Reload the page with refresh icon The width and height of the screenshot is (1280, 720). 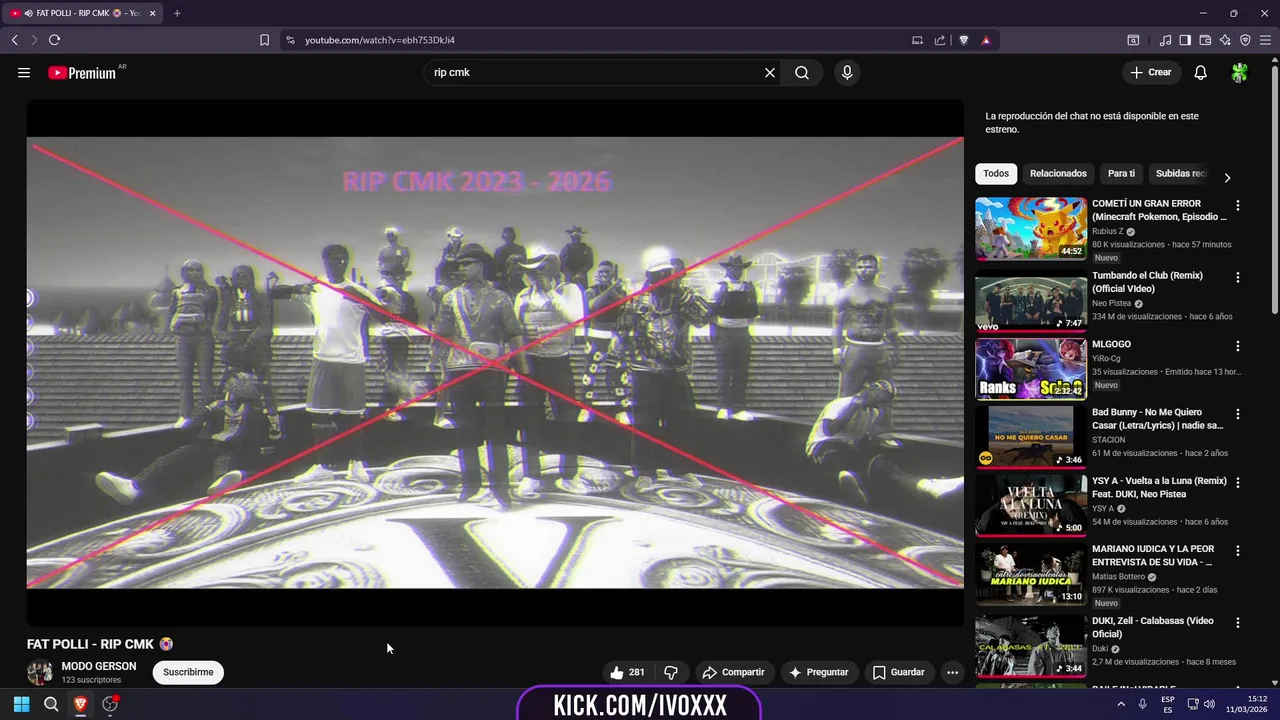coord(54,40)
